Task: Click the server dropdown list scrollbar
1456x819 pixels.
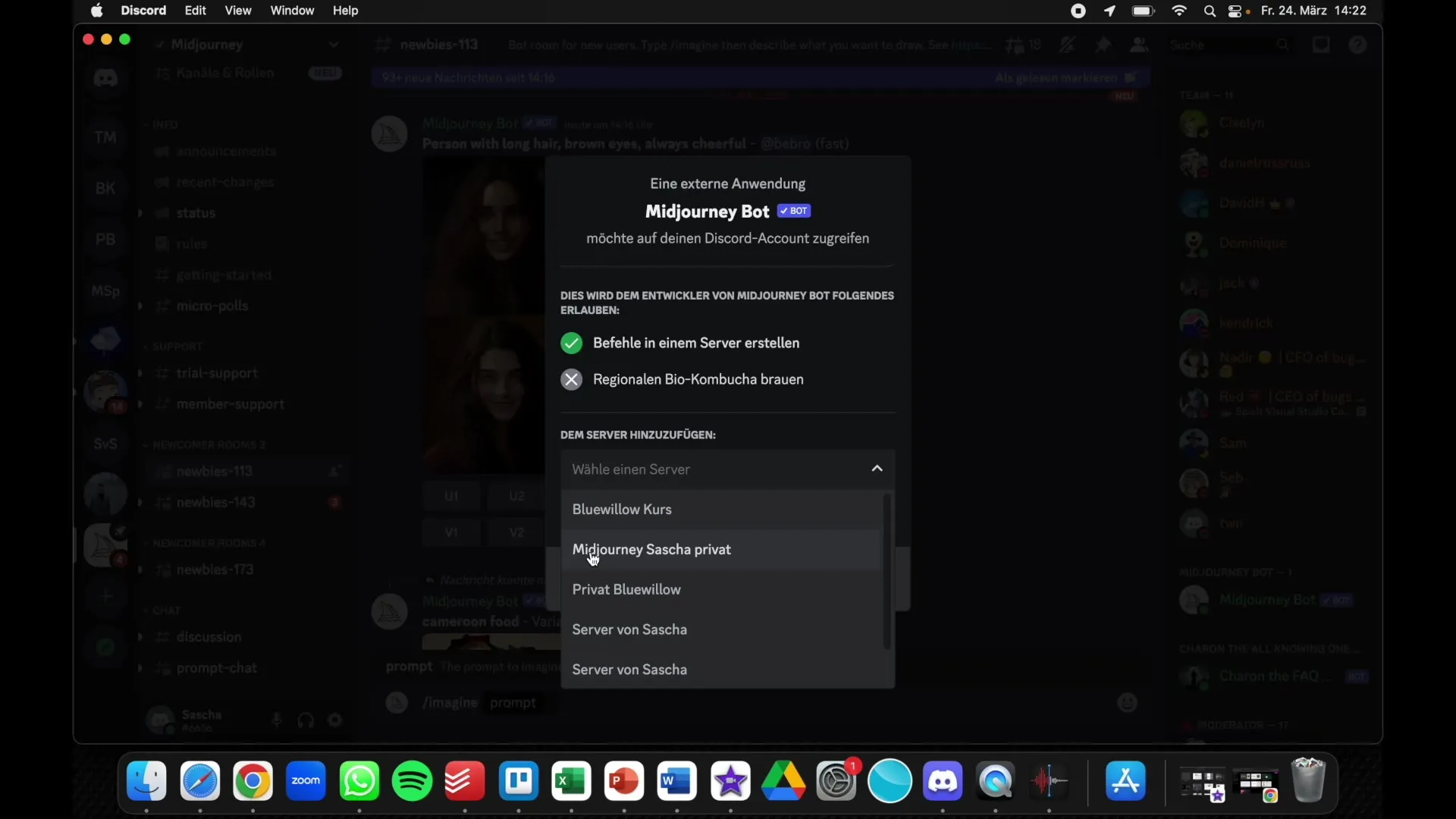Action: 887,572
